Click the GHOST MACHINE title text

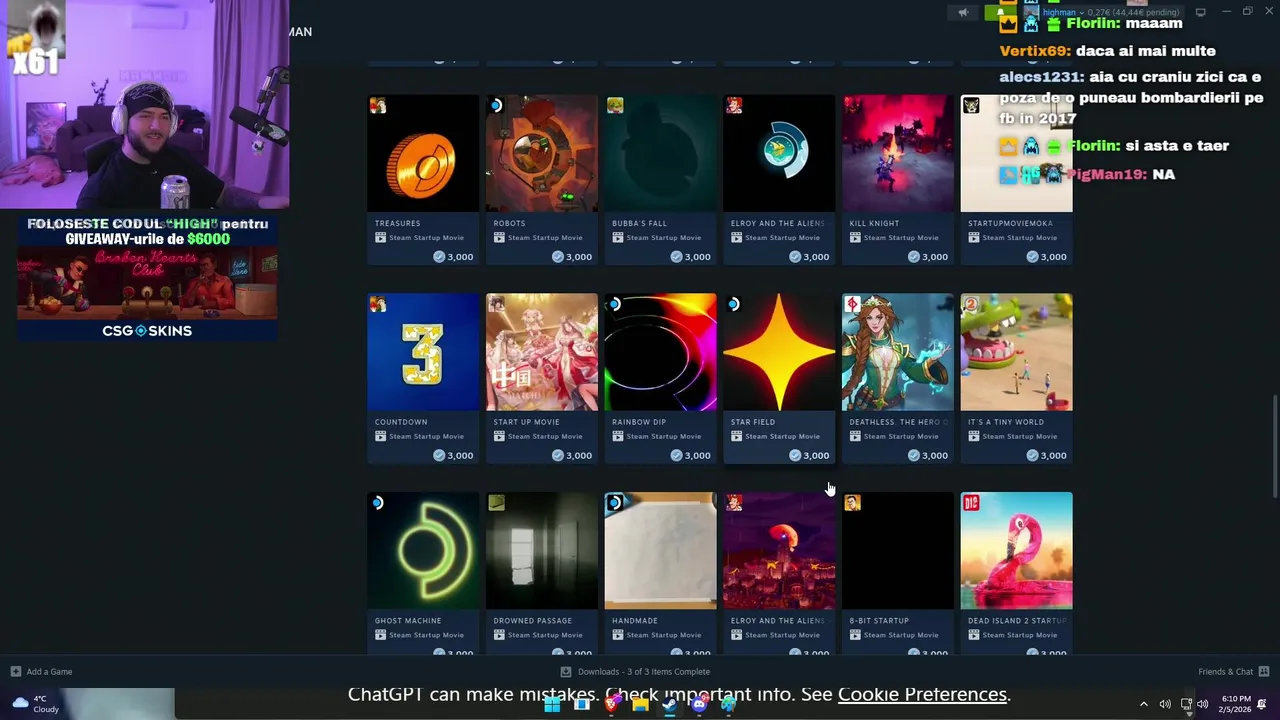pos(408,621)
